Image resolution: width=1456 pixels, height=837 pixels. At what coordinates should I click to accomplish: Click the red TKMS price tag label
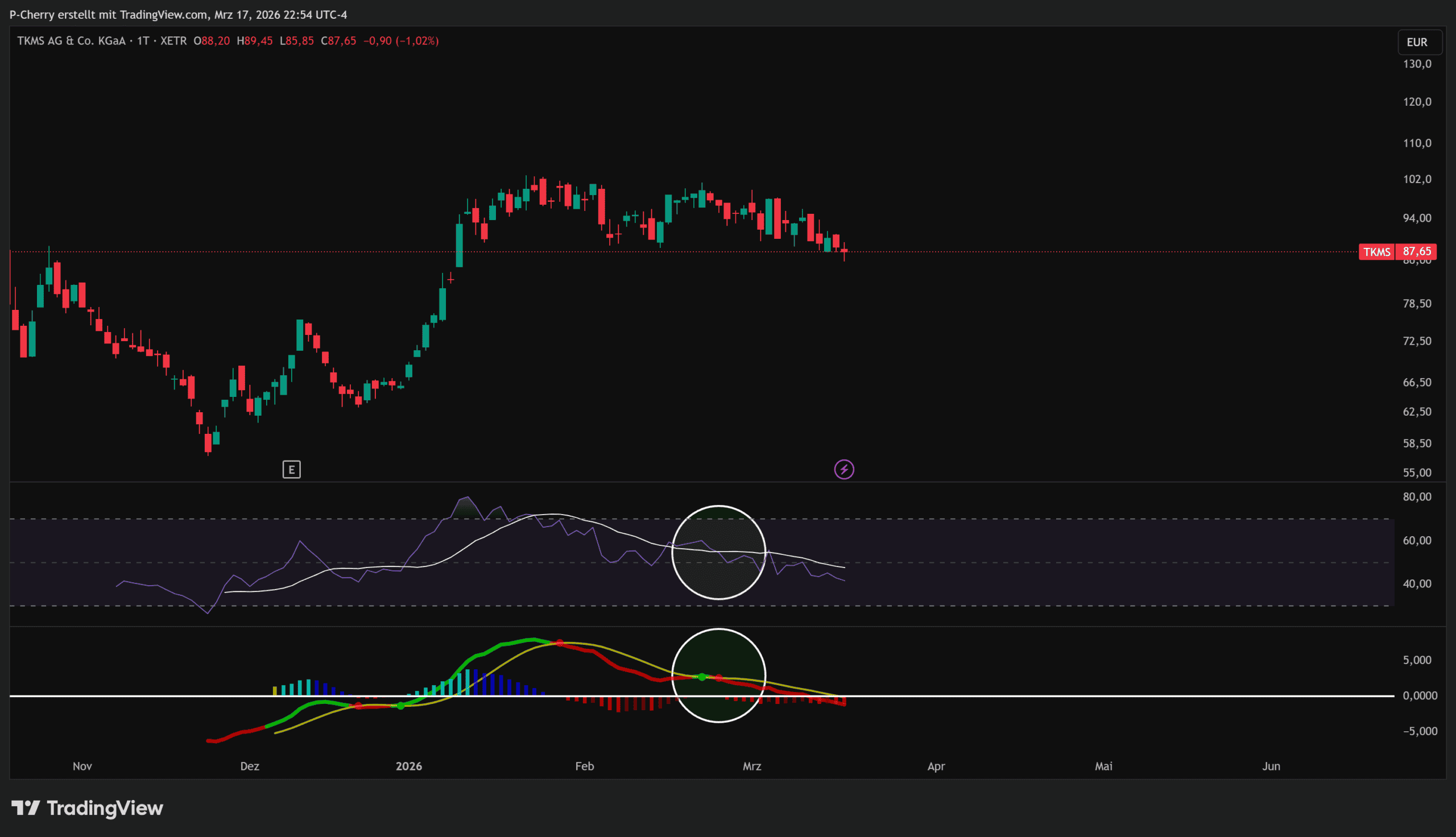tap(1377, 252)
